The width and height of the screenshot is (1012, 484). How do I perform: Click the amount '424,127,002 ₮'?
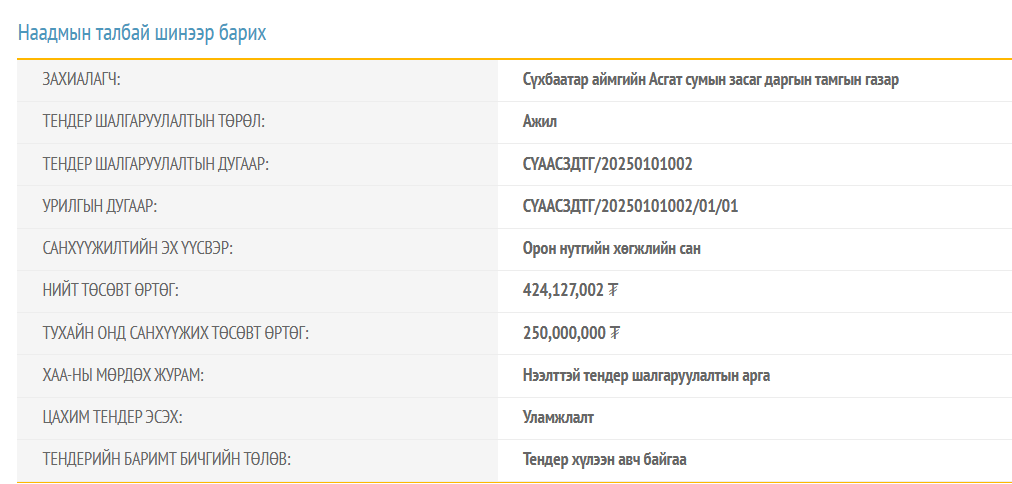pos(571,291)
